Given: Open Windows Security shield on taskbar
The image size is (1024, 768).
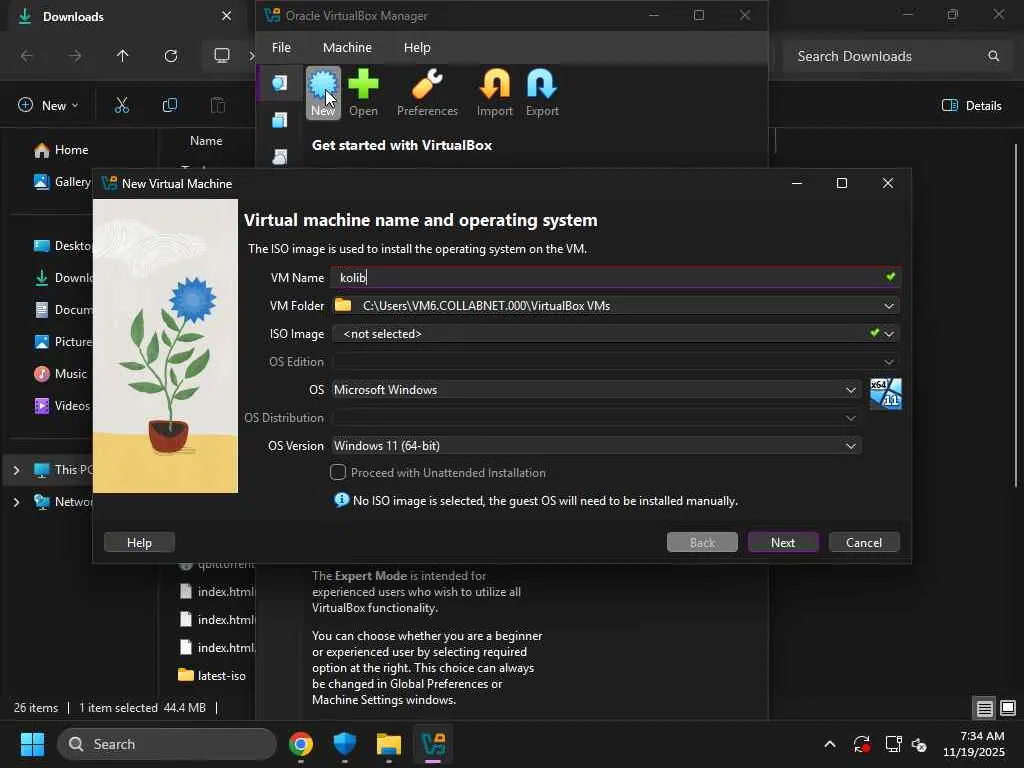Looking at the screenshot, I should pyautogui.click(x=344, y=744).
